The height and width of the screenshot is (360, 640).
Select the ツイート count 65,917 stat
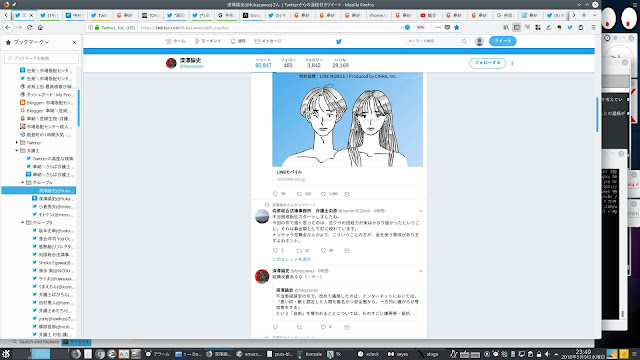tap(263, 63)
